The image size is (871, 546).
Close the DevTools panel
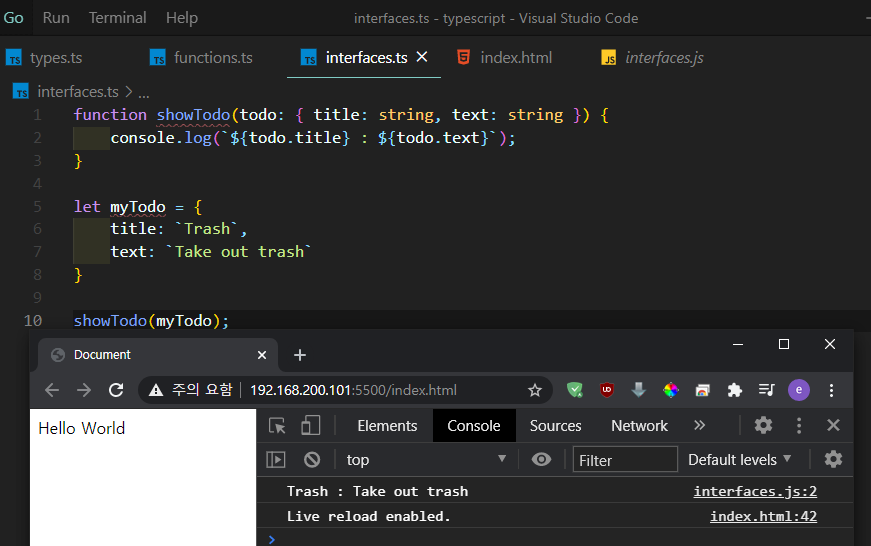pyautogui.click(x=833, y=425)
